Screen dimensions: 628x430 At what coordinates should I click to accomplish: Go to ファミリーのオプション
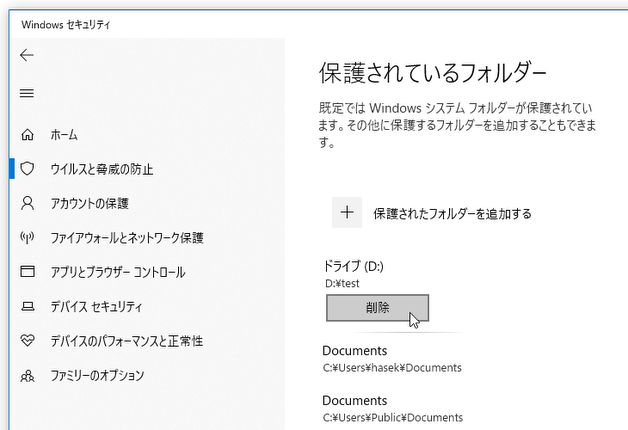tap(97, 376)
